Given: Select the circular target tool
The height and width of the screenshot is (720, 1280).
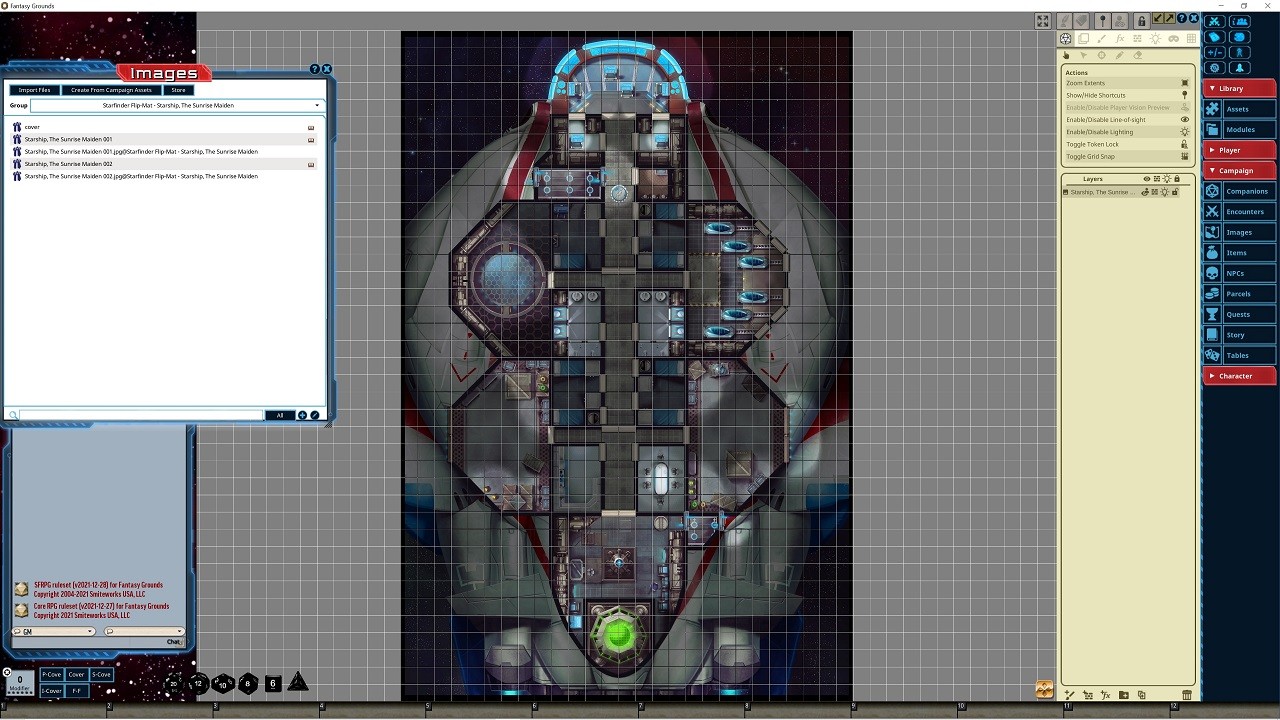Looking at the screenshot, I should pyautogui.click(x=1102, y=55).
